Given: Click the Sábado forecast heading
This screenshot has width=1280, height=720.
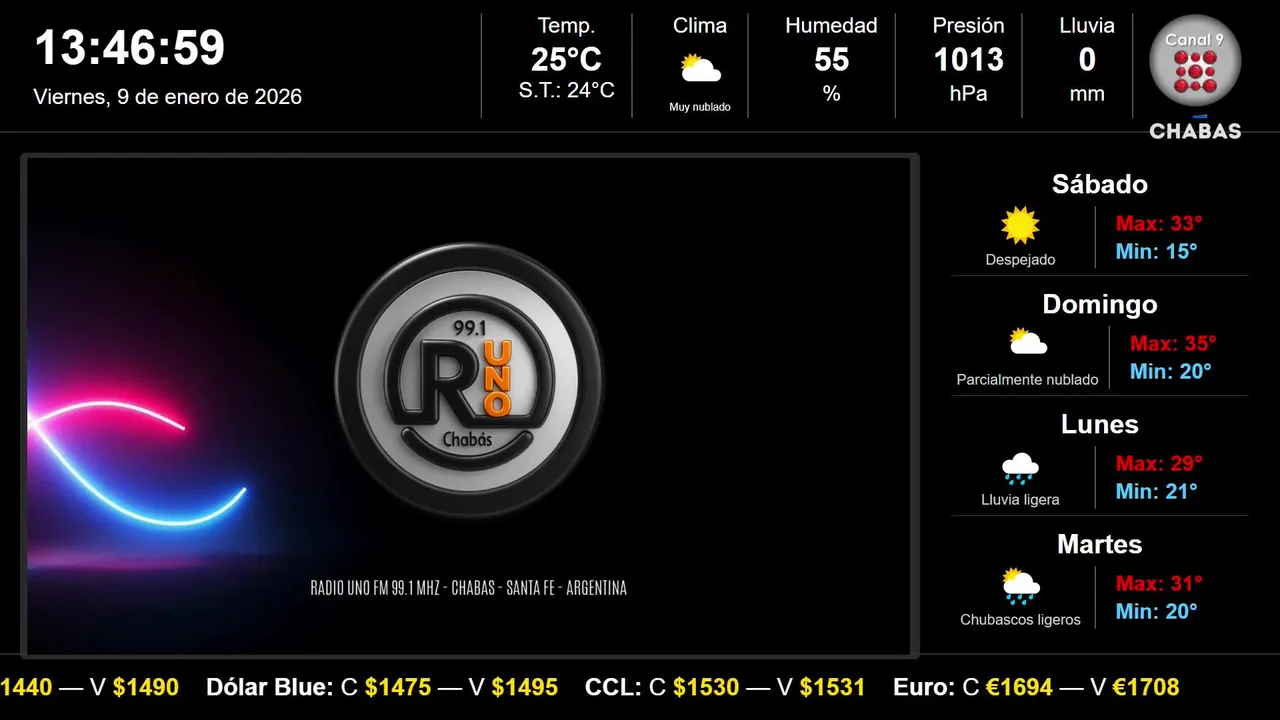Looking at the screenshot, I should coord(1100,184).
